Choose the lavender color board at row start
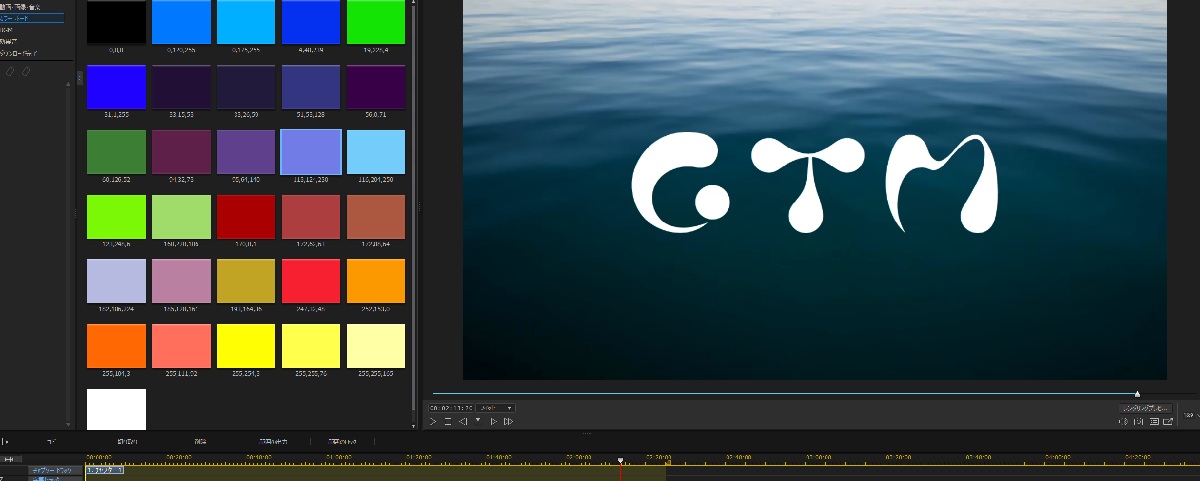Viewport: 1200px width, 481px height. tap(116, 281)
